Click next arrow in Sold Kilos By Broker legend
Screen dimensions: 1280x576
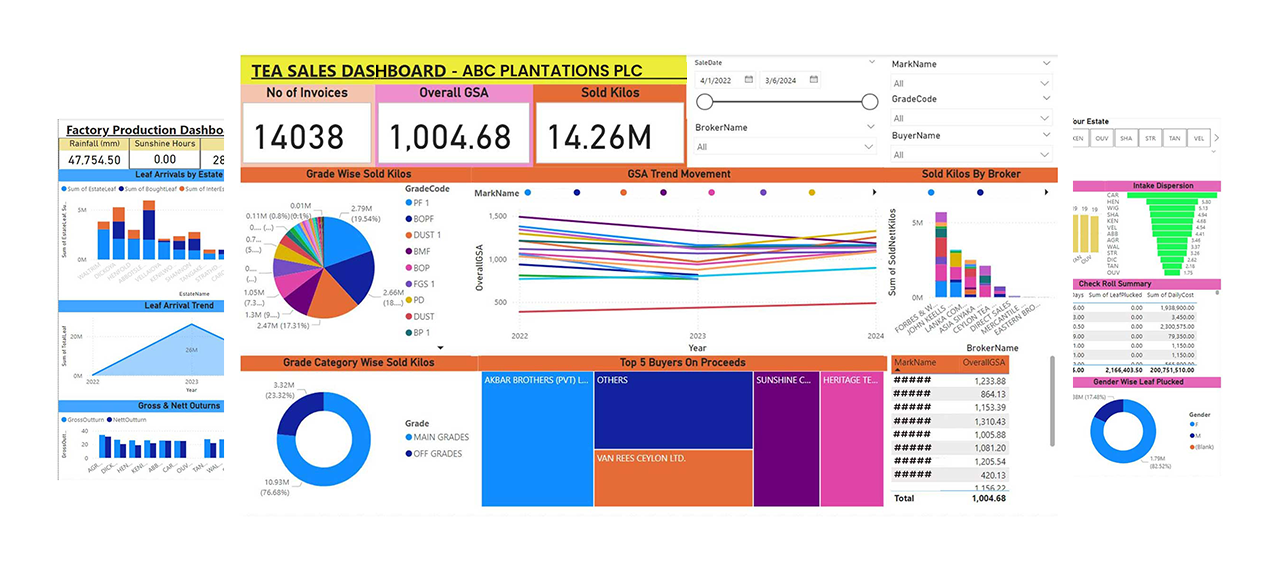click(1047, 192)
